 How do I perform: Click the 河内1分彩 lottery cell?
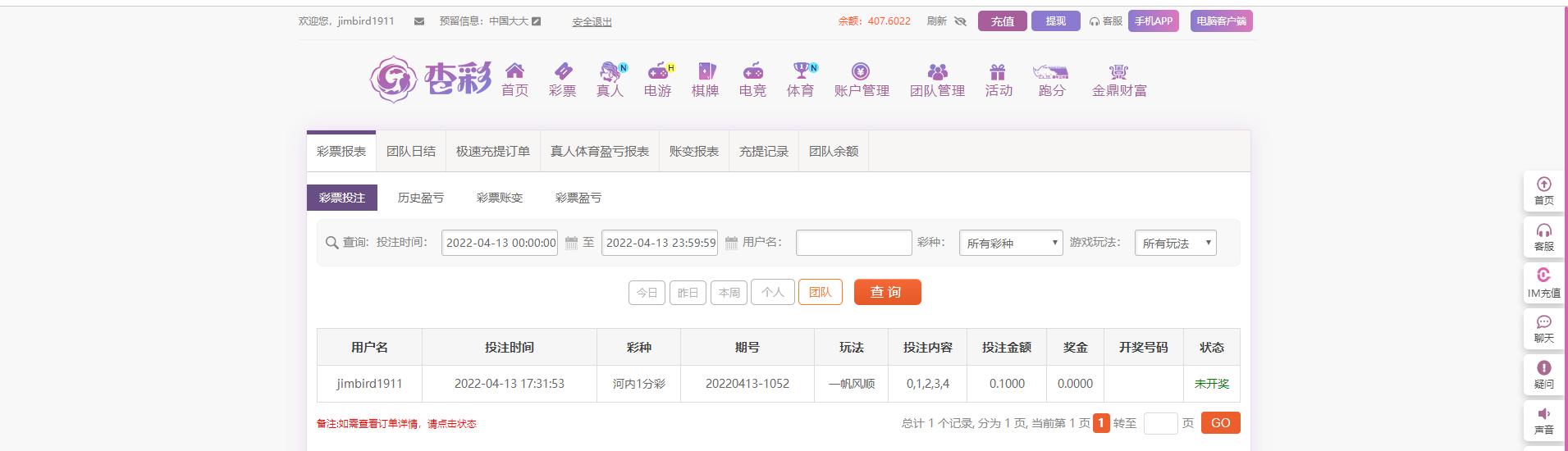click(x=638, y=384)
